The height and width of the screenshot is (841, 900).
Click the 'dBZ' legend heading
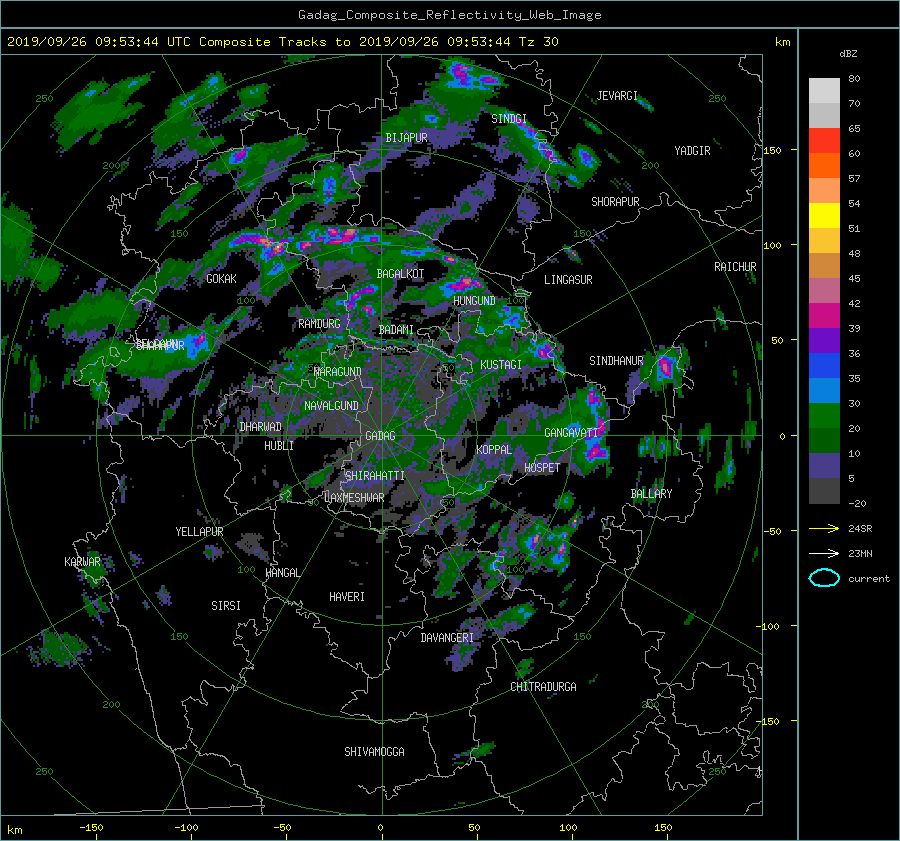click(848, 53)
